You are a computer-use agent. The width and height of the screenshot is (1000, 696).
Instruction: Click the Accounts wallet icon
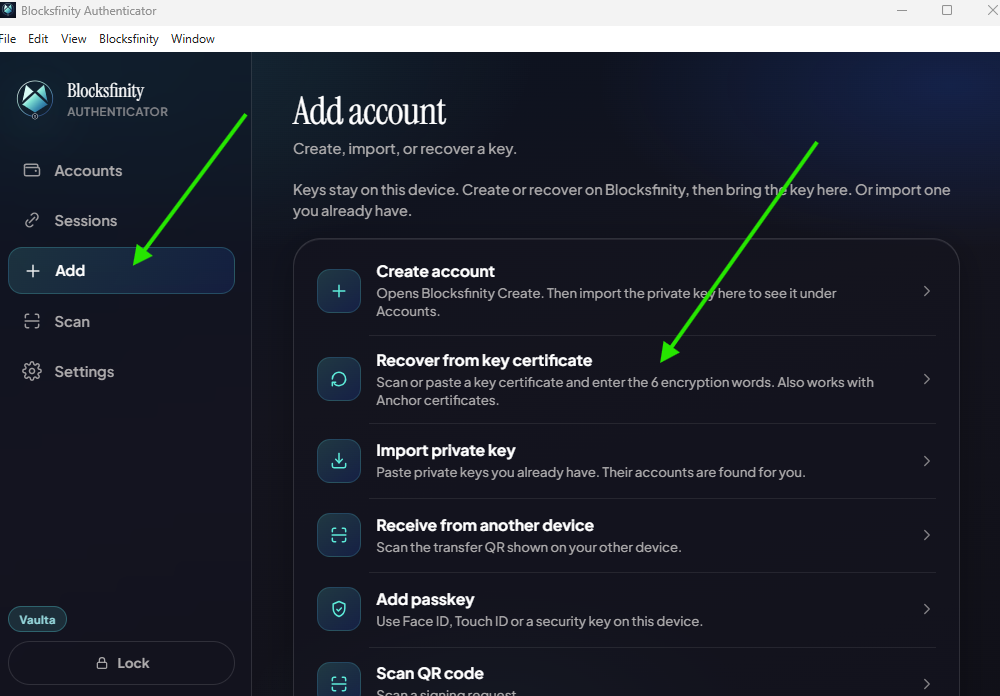(x=32, y=170)
